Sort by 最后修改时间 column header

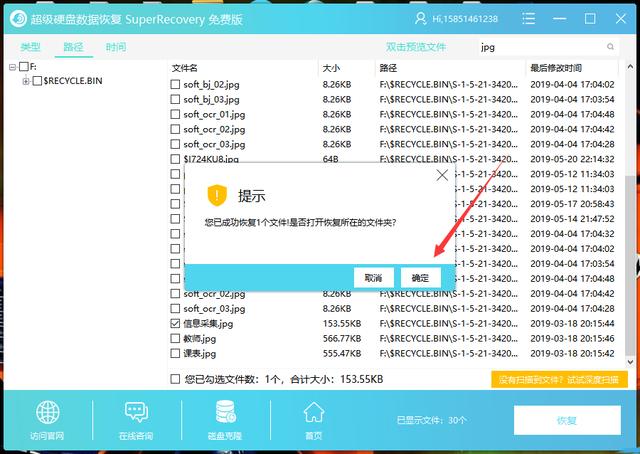556,68
